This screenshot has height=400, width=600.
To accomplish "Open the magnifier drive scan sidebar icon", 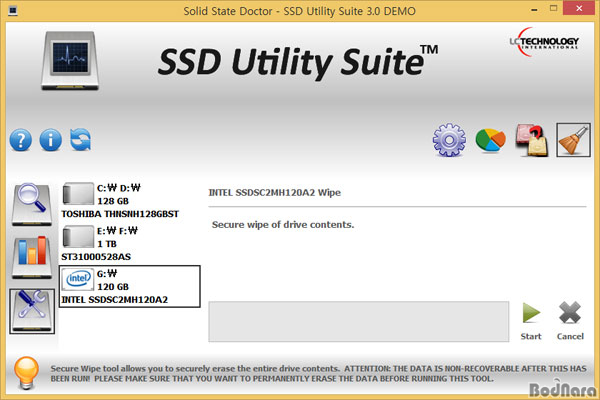I will [x=31, y=204].
